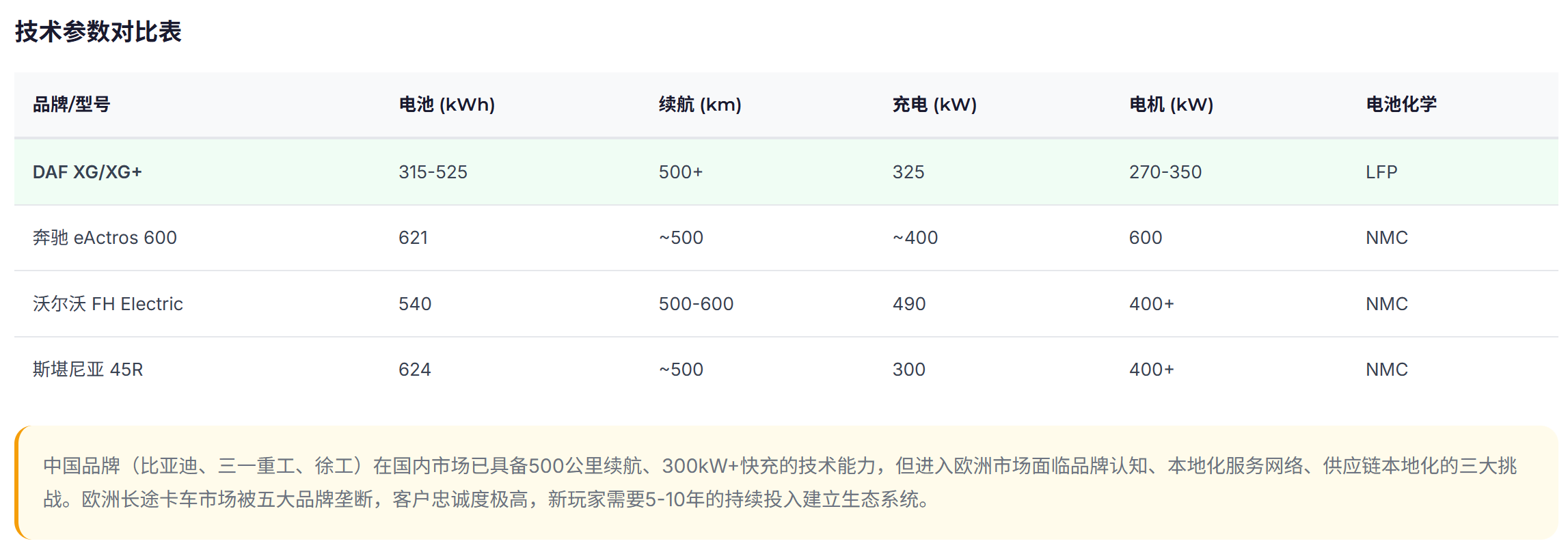This screenshot has height=552, width=1568.
Task: Click the LFP battery chemistry cell
Action: click(x=1381, y=172)
